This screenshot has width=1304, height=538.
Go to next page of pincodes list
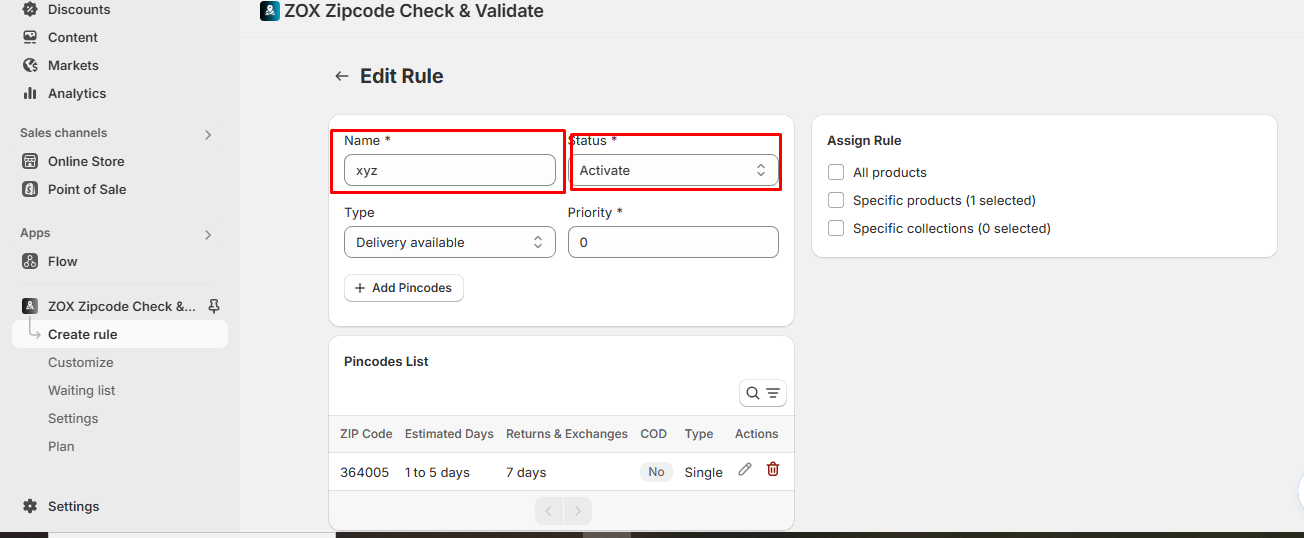pyautogui.click(x=577, y=512)
